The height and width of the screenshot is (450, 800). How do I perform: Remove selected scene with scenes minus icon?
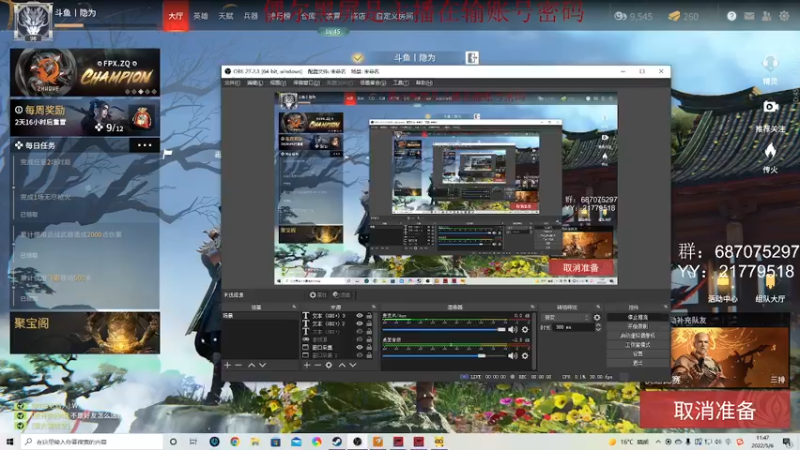(239, 365)
